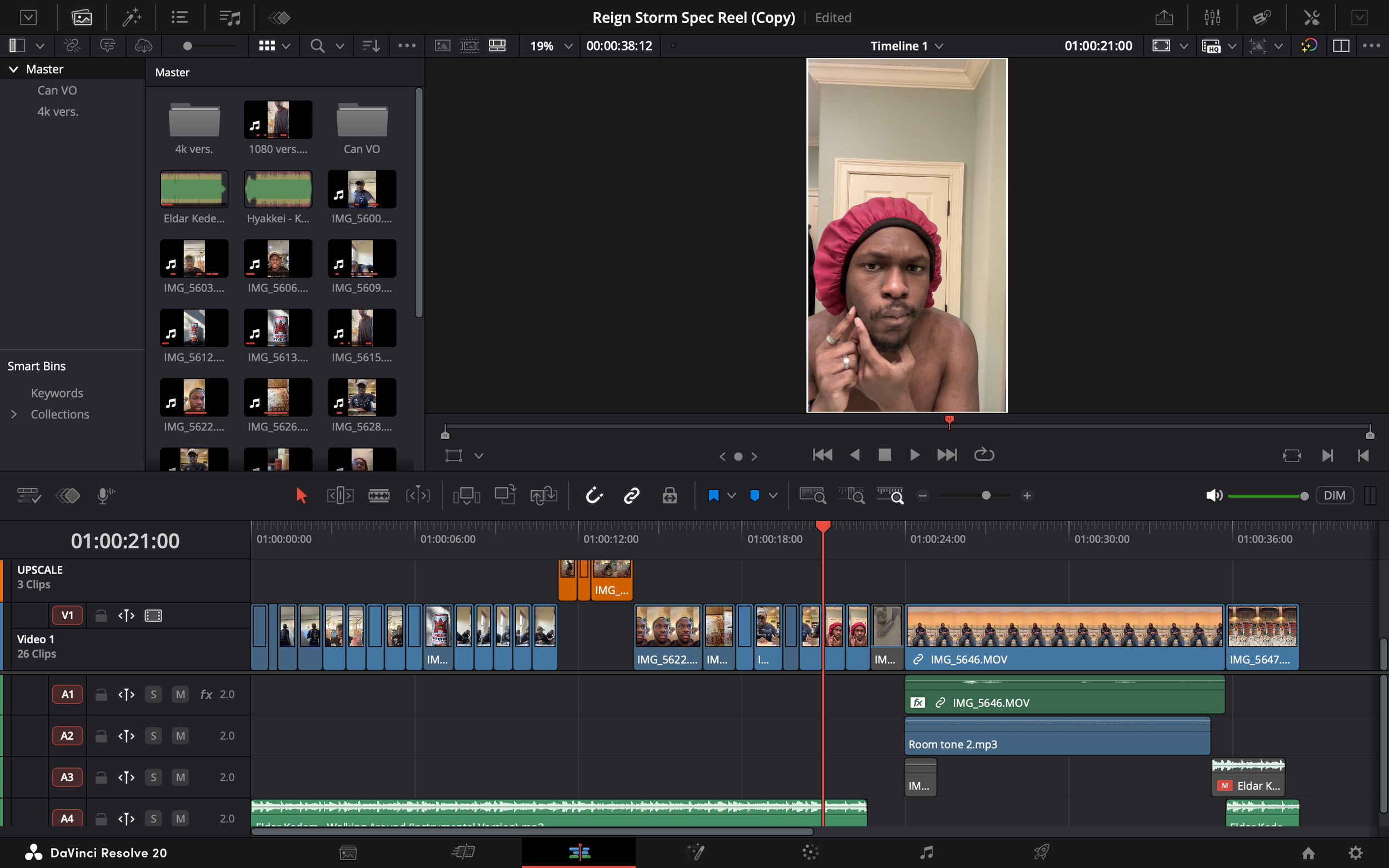The width and height of the screenshot is (1389, 868).
Task: Open the viewer zoom 19% dropdown
Action: pos(551,46)
